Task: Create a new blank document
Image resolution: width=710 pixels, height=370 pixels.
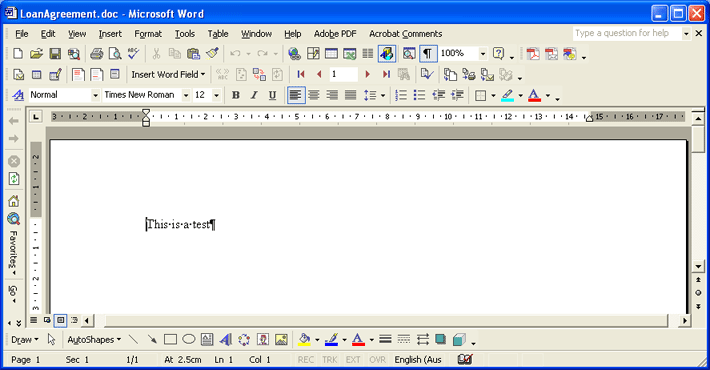Action: click(18, 54)
